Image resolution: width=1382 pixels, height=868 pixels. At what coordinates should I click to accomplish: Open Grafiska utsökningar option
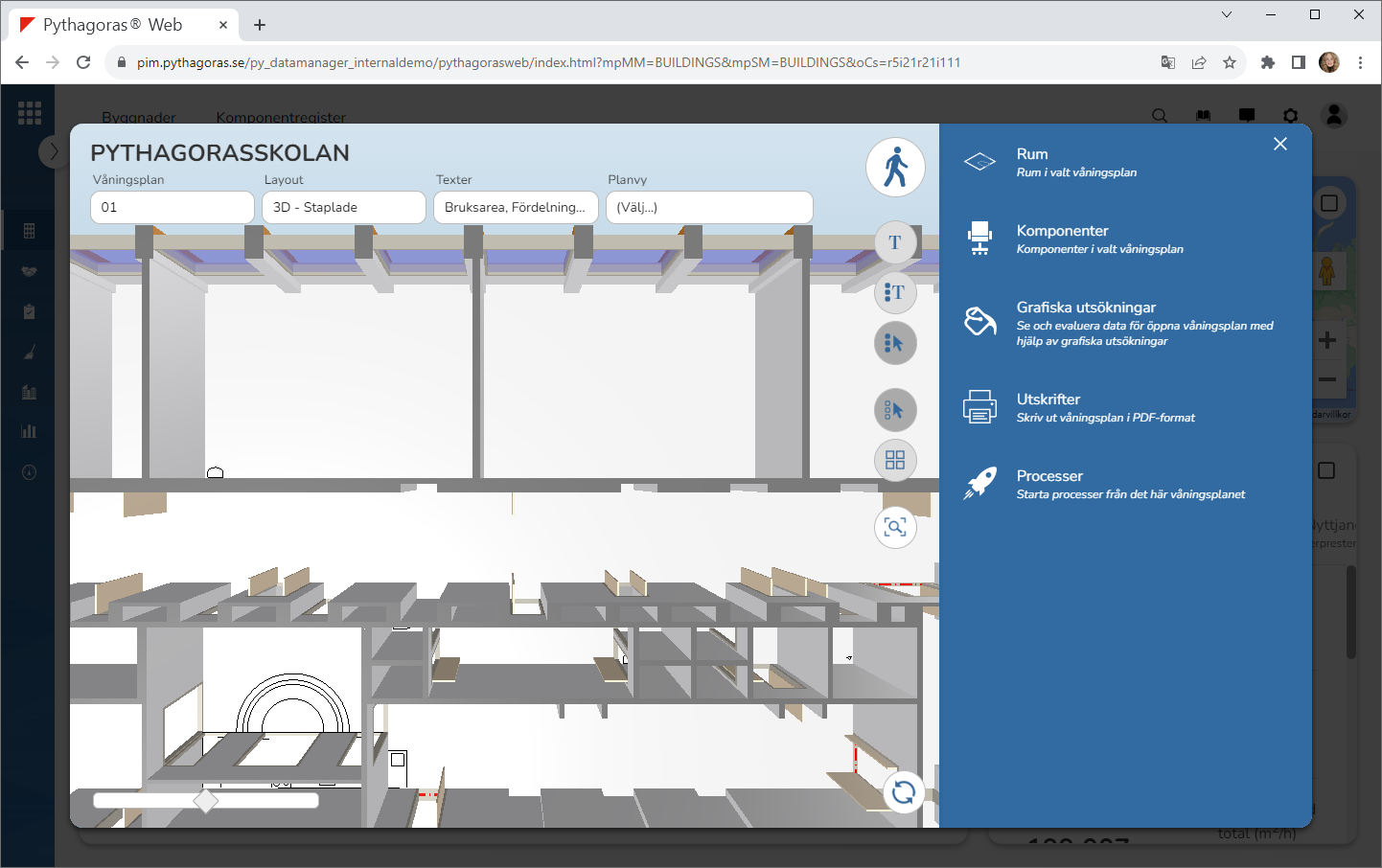pyautogui.click(x=1086, y=308)
